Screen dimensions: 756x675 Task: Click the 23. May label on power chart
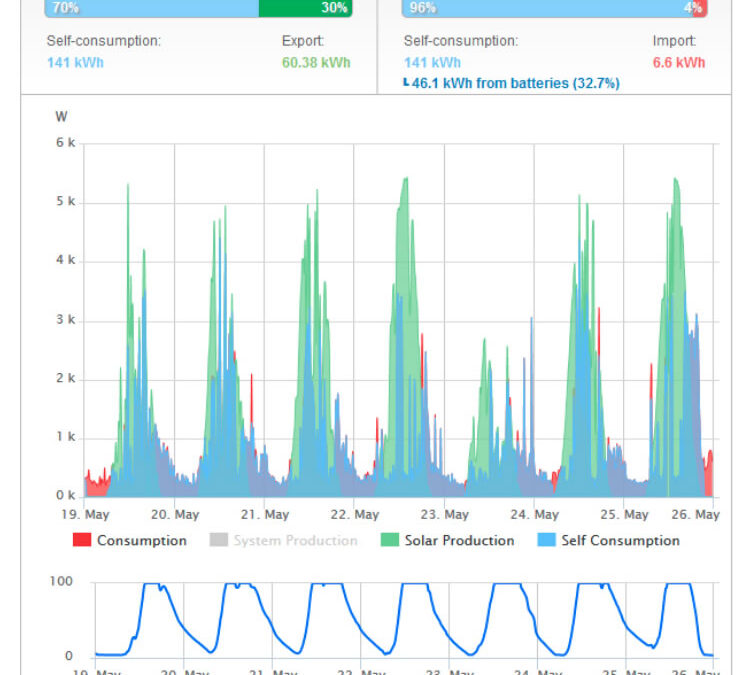click(x=444, y=515)
